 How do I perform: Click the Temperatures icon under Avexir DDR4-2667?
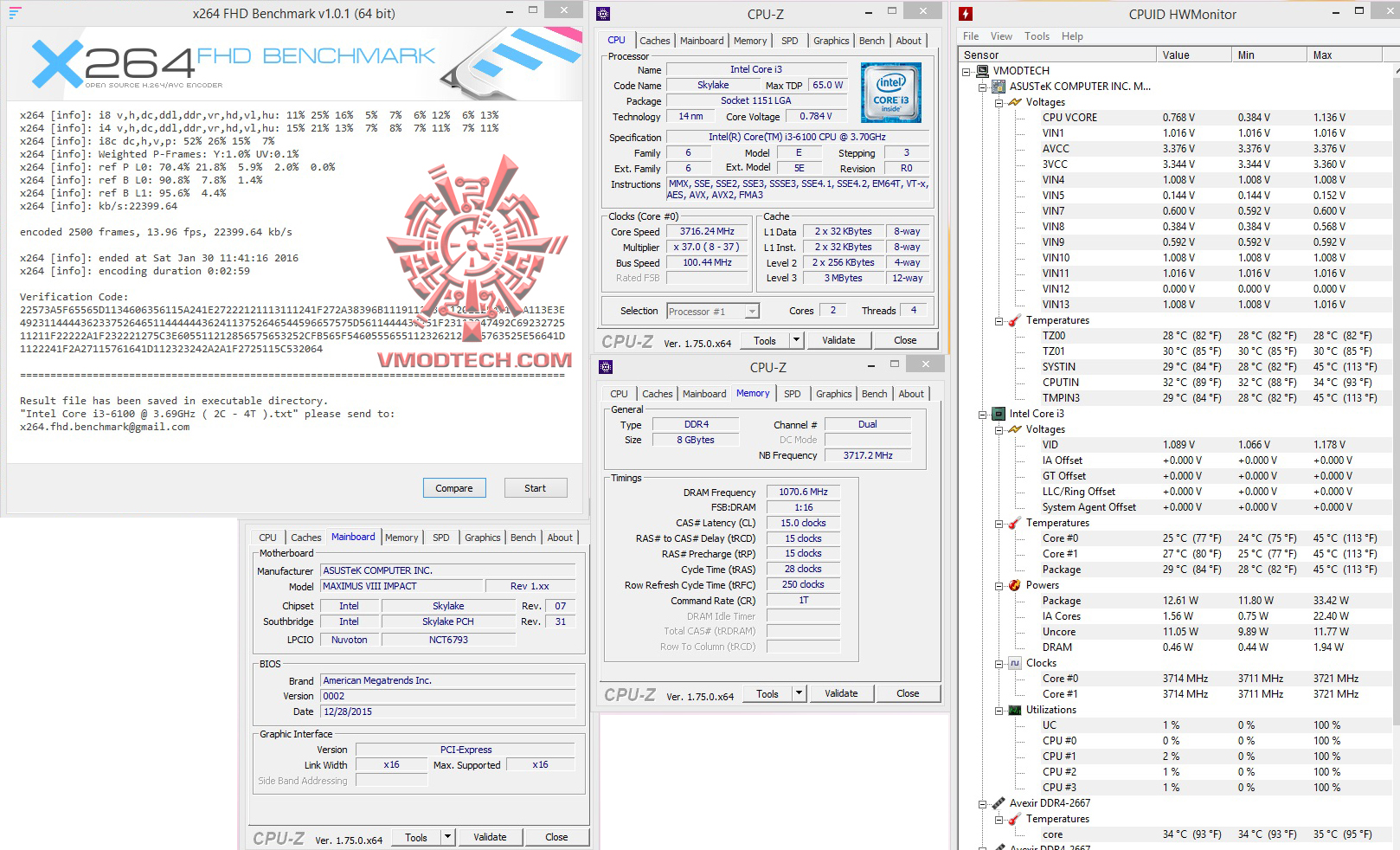[x=1015, y=819]
